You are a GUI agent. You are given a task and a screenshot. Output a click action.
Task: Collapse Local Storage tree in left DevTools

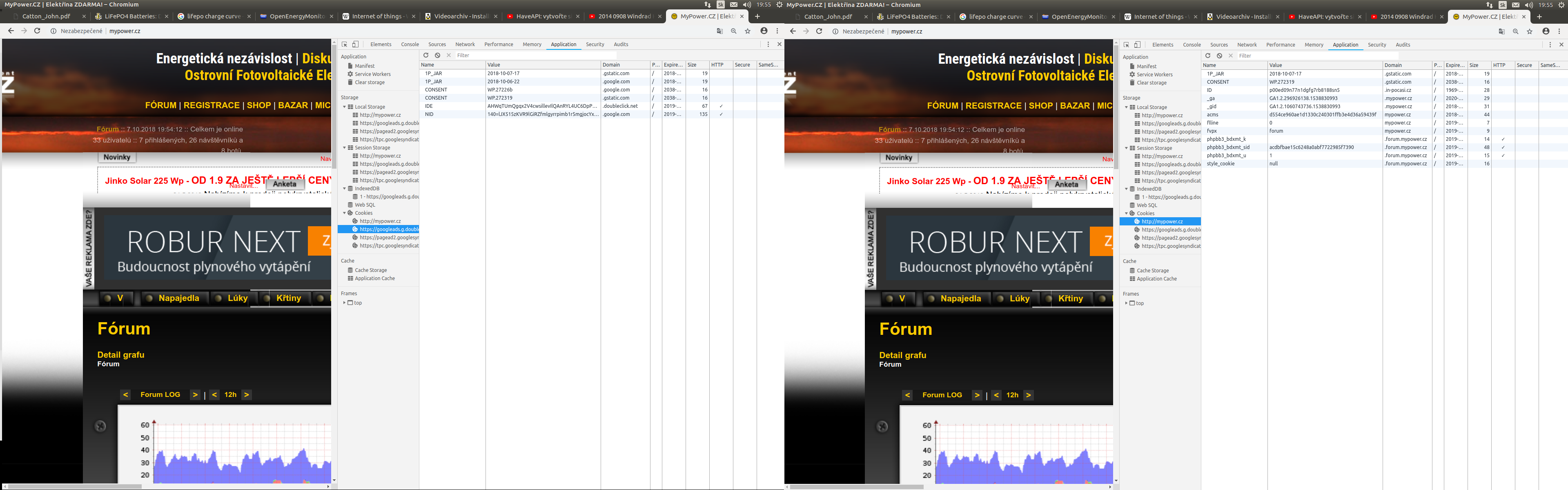pyautogui.click(x=345, y=107)
